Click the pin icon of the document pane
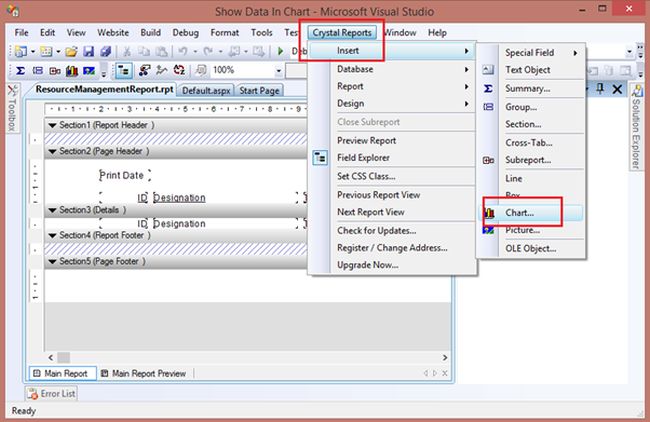Image resolution: width=650 pixels, height=422 pixels. tap(599, 88)
